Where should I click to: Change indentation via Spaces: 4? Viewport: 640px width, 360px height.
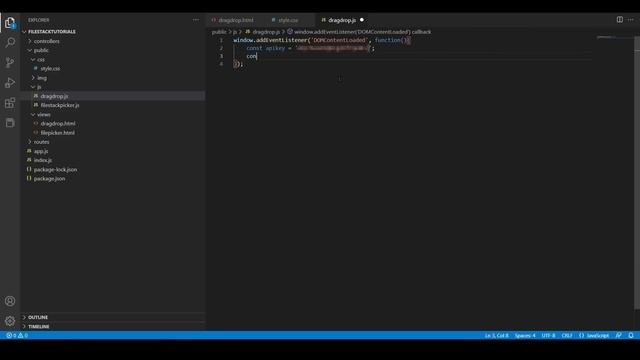(x=525, y=335)
